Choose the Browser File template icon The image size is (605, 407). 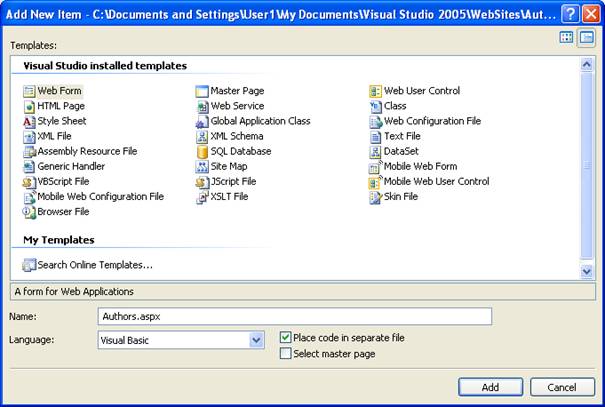(x=29, y=212)
